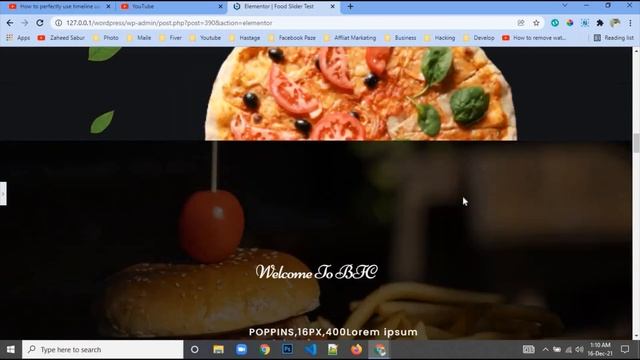The image size is (640, 360).
Task: Open the Hastage bookmarks folder
Action: pyautogui.click(x=244, y=38)
